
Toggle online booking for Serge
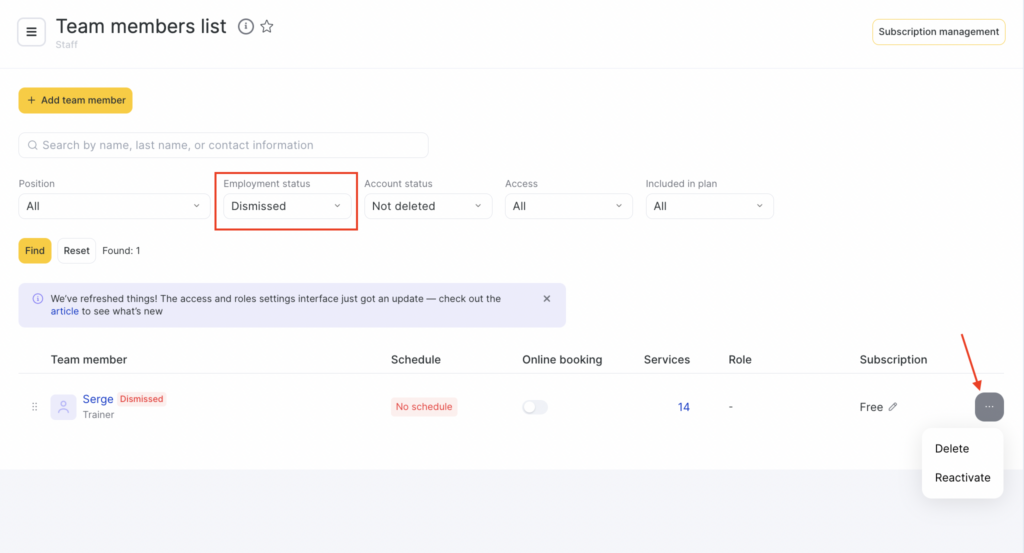535,407
